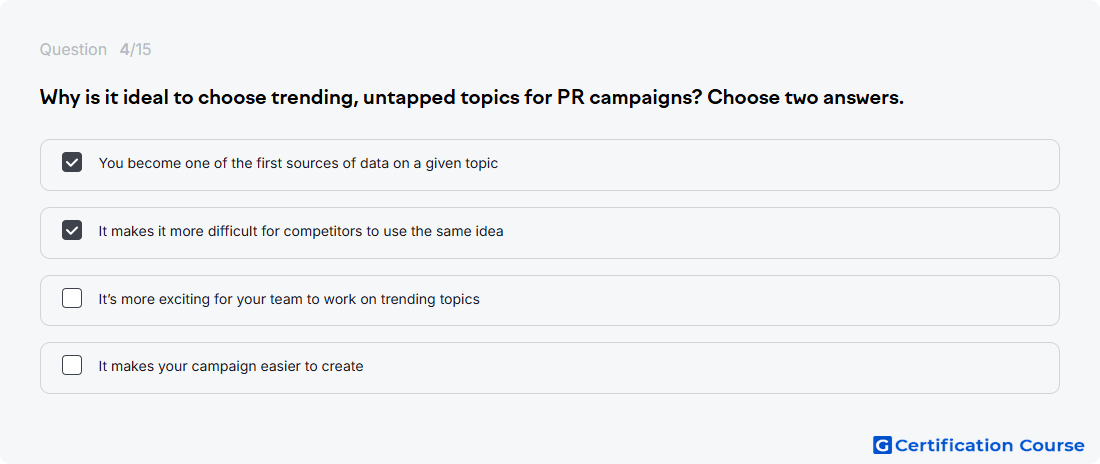Uncheck 'You become one of the first sources' checkbox
The image size is (1100, 464).
click(72, 163)
